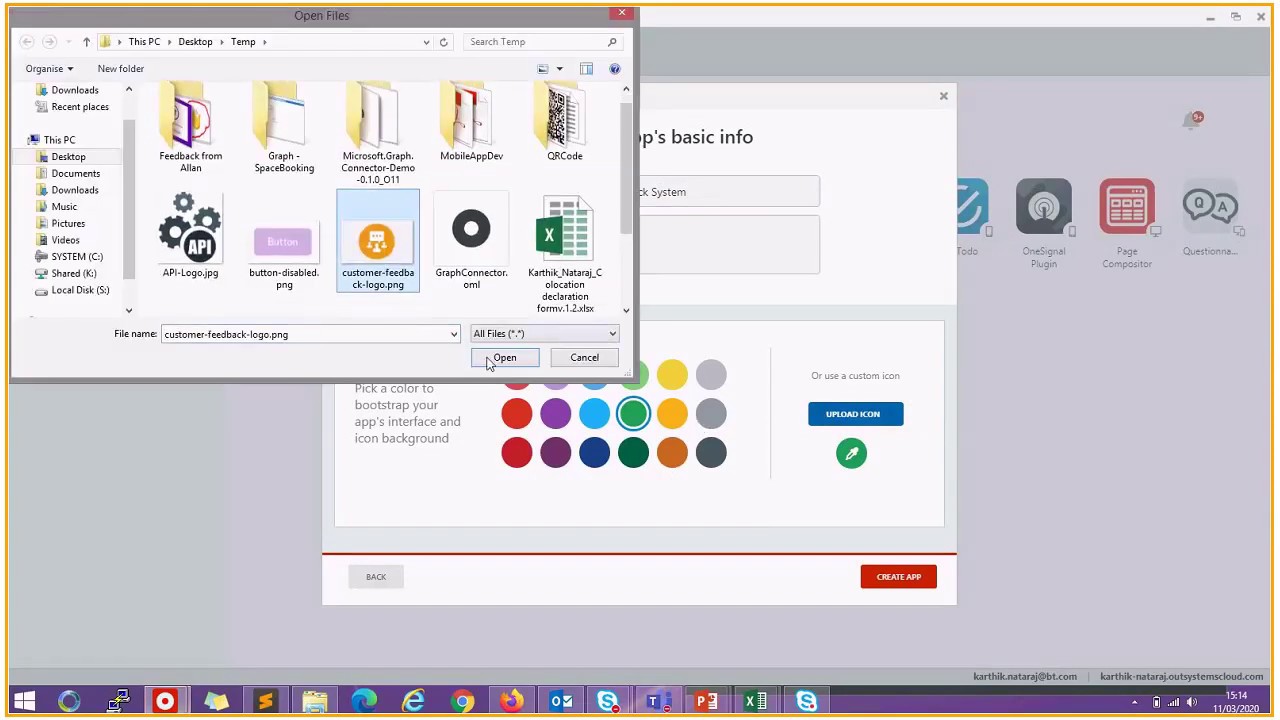The height and width of the screenshot is (720, 1280).
Task: Open Outlook from the taskbar
Action: [x=560, y=702]
